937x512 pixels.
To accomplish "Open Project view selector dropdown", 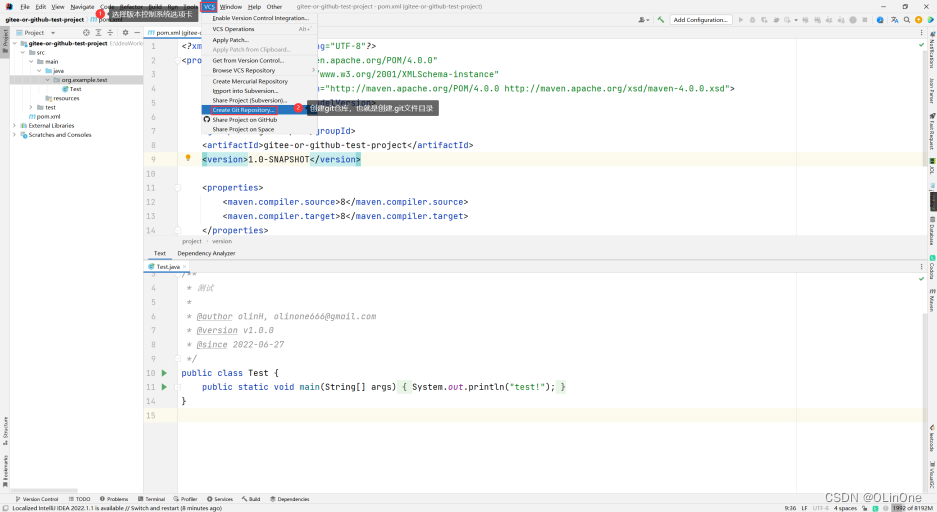I will [36, 33].
